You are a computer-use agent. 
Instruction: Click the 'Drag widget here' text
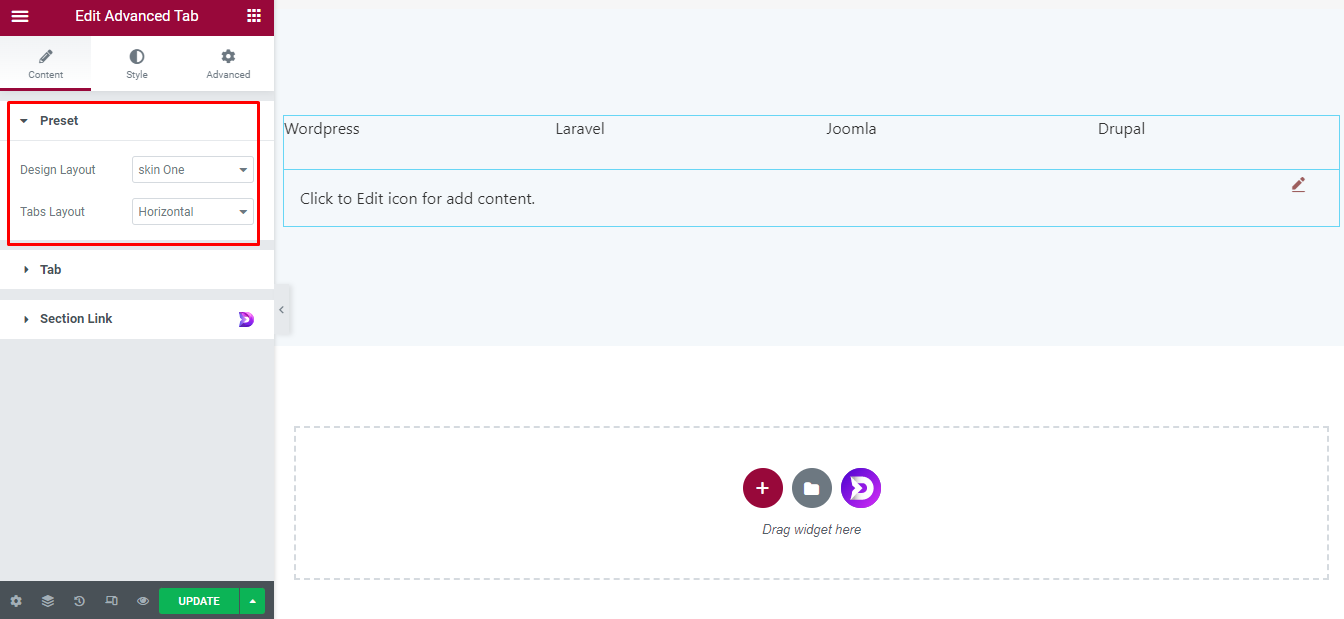[x=811, y=530]
